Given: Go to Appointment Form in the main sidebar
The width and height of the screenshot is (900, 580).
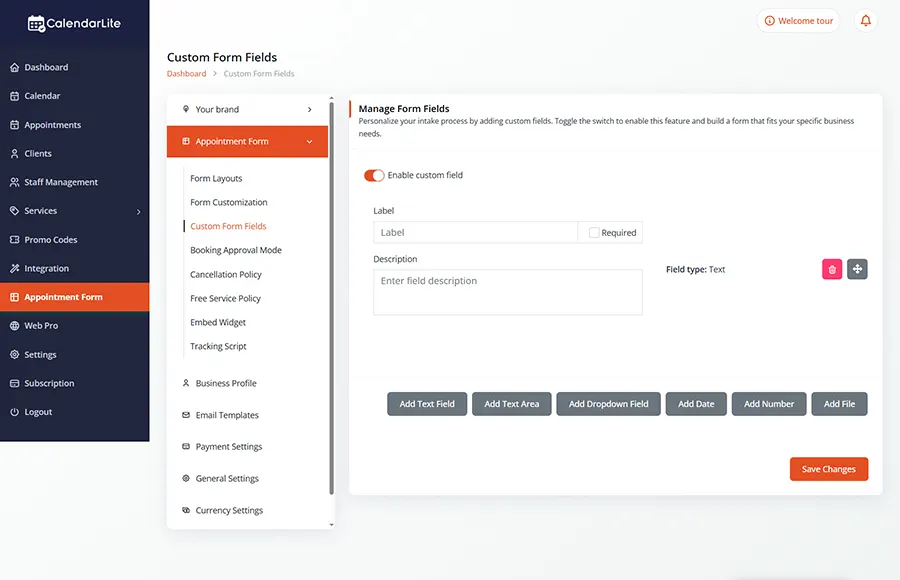Looking at the screenshot, I should (75, 297).
